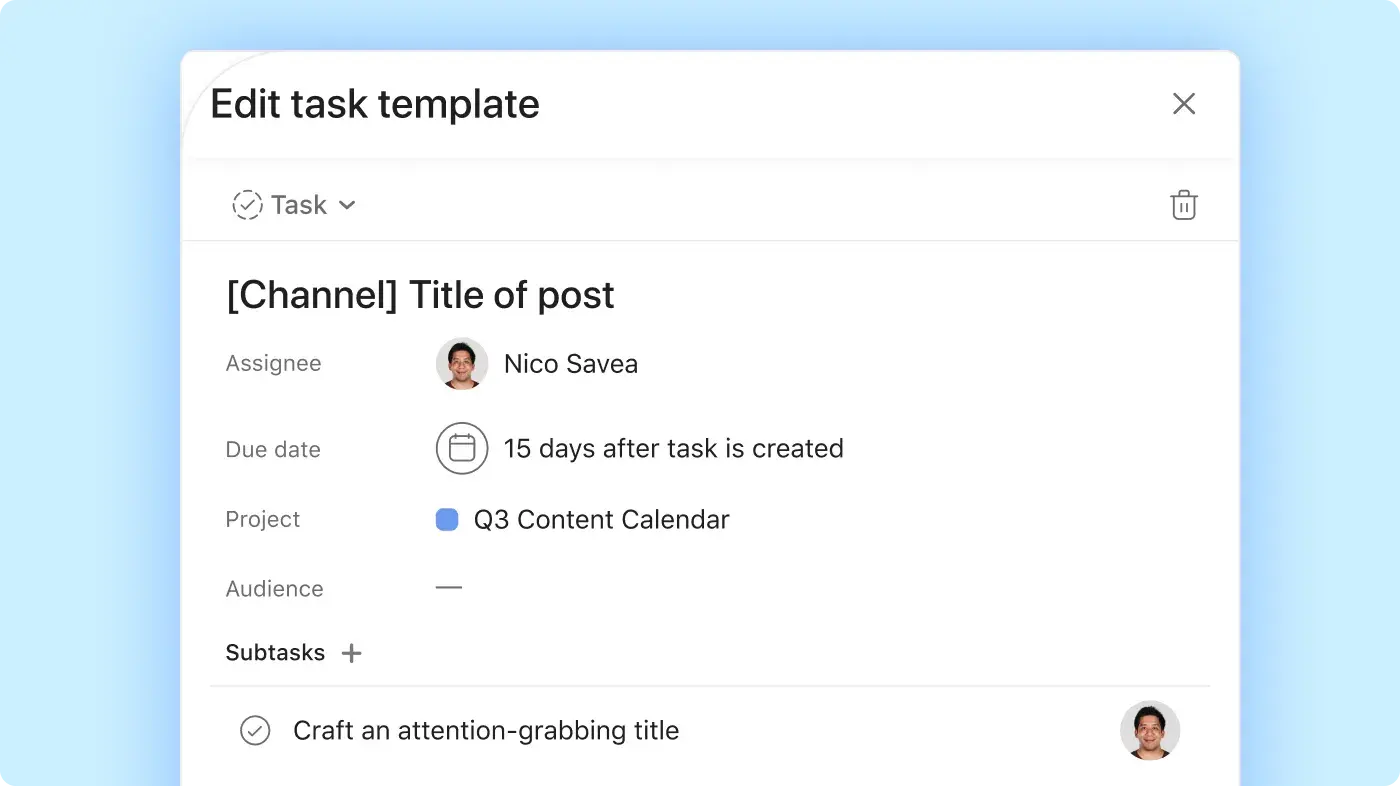The height and width of the screenshot is (786, 1400).
Task: Click the calendar icon beside Due date
Action: pos(462,448)
